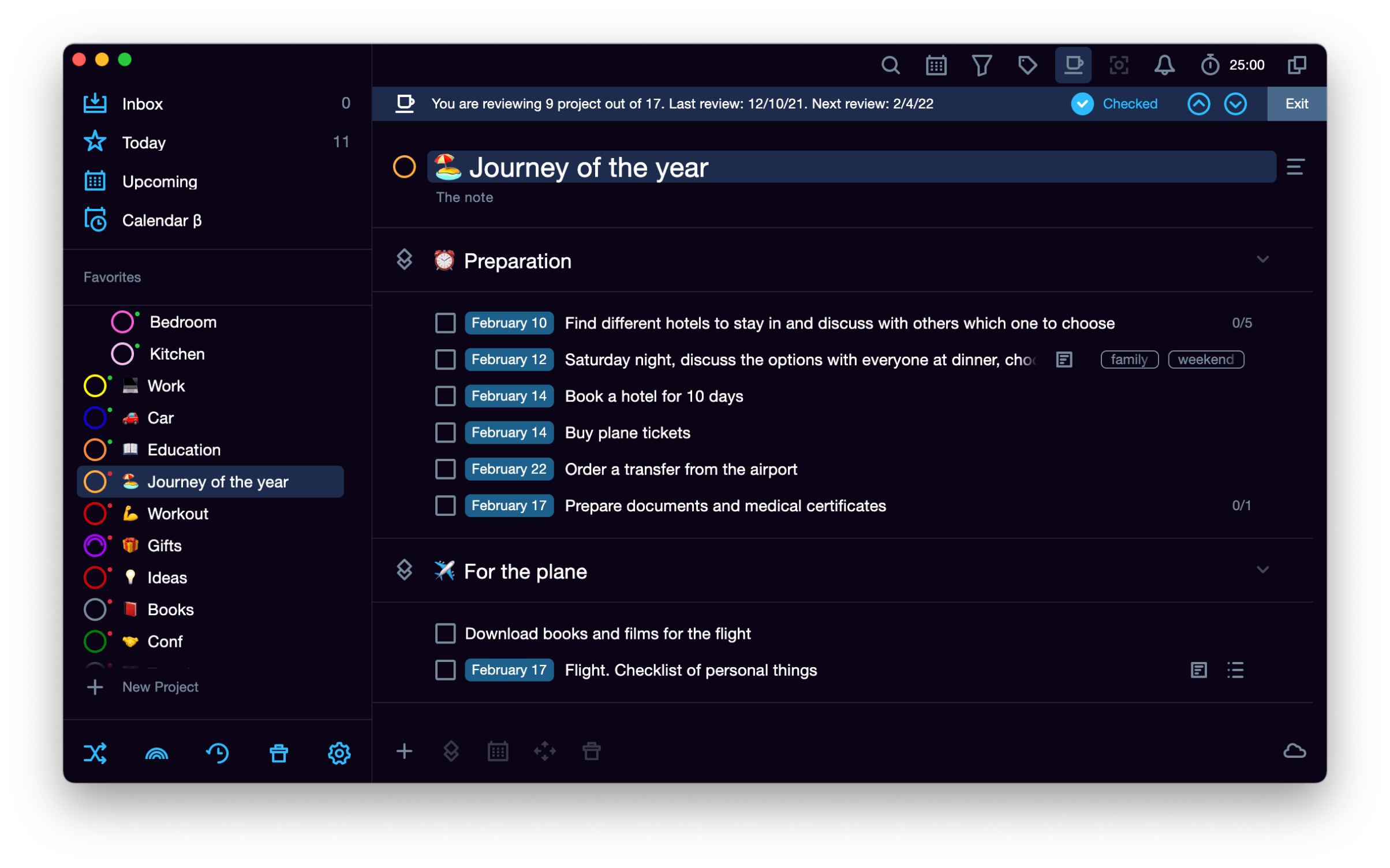Add a new heading with the section icon
Image resolution: width=1390 pixels, height=868 pixels.
pos(450,751)
